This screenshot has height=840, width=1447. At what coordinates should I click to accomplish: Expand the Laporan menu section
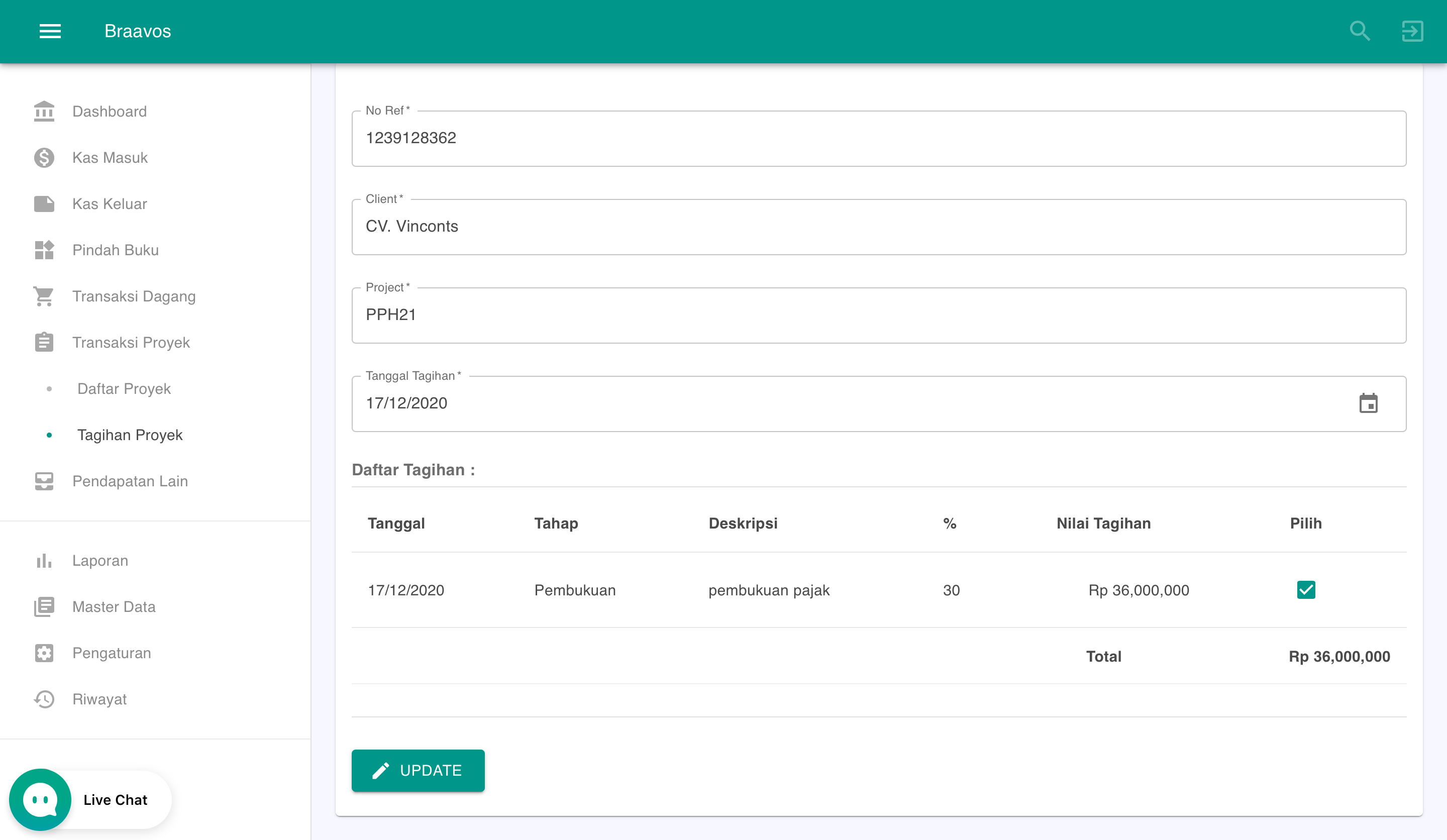pos(100,561)
